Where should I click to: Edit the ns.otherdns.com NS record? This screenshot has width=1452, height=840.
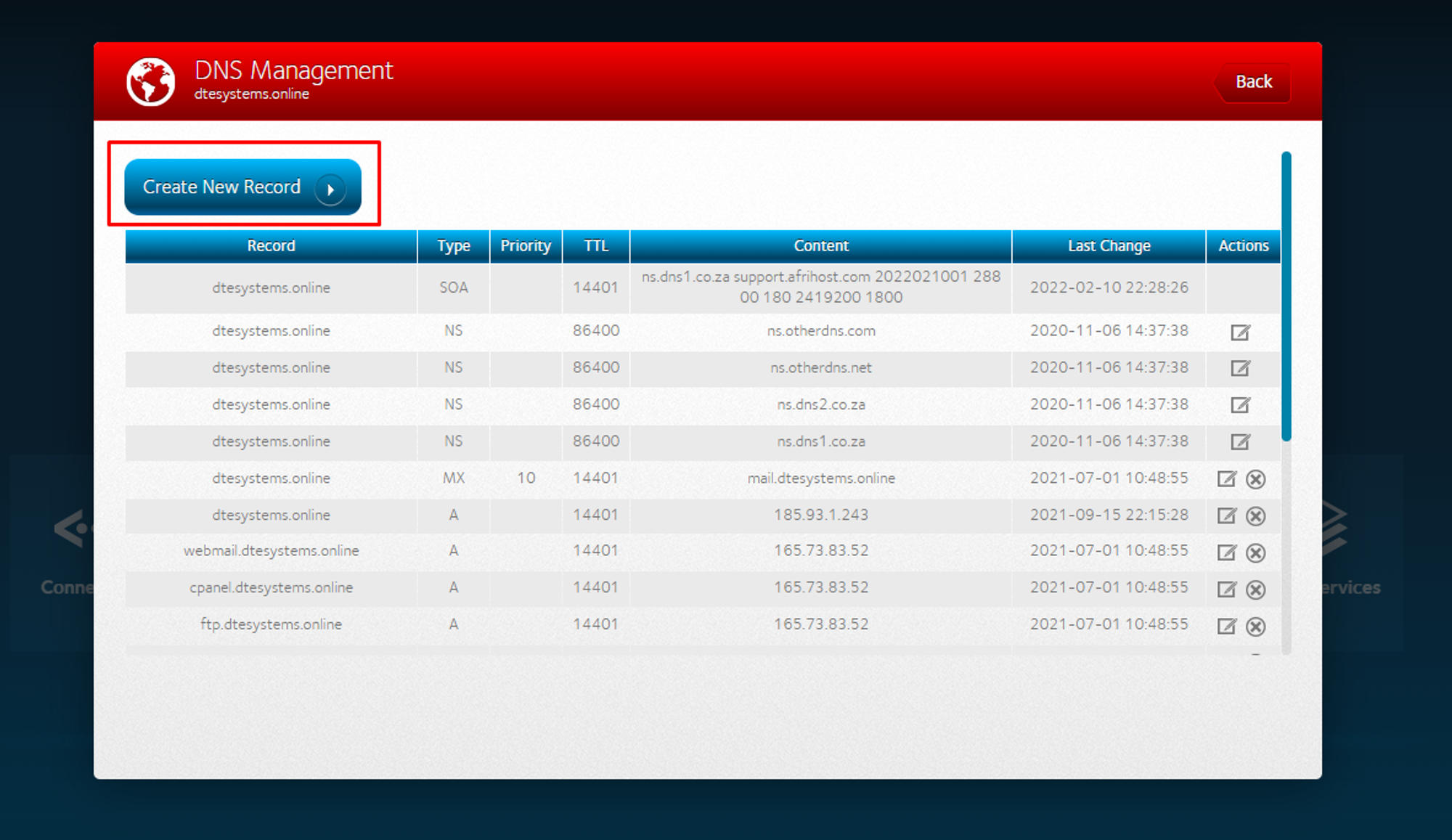pyautogui.click(x=1240, y=332)
